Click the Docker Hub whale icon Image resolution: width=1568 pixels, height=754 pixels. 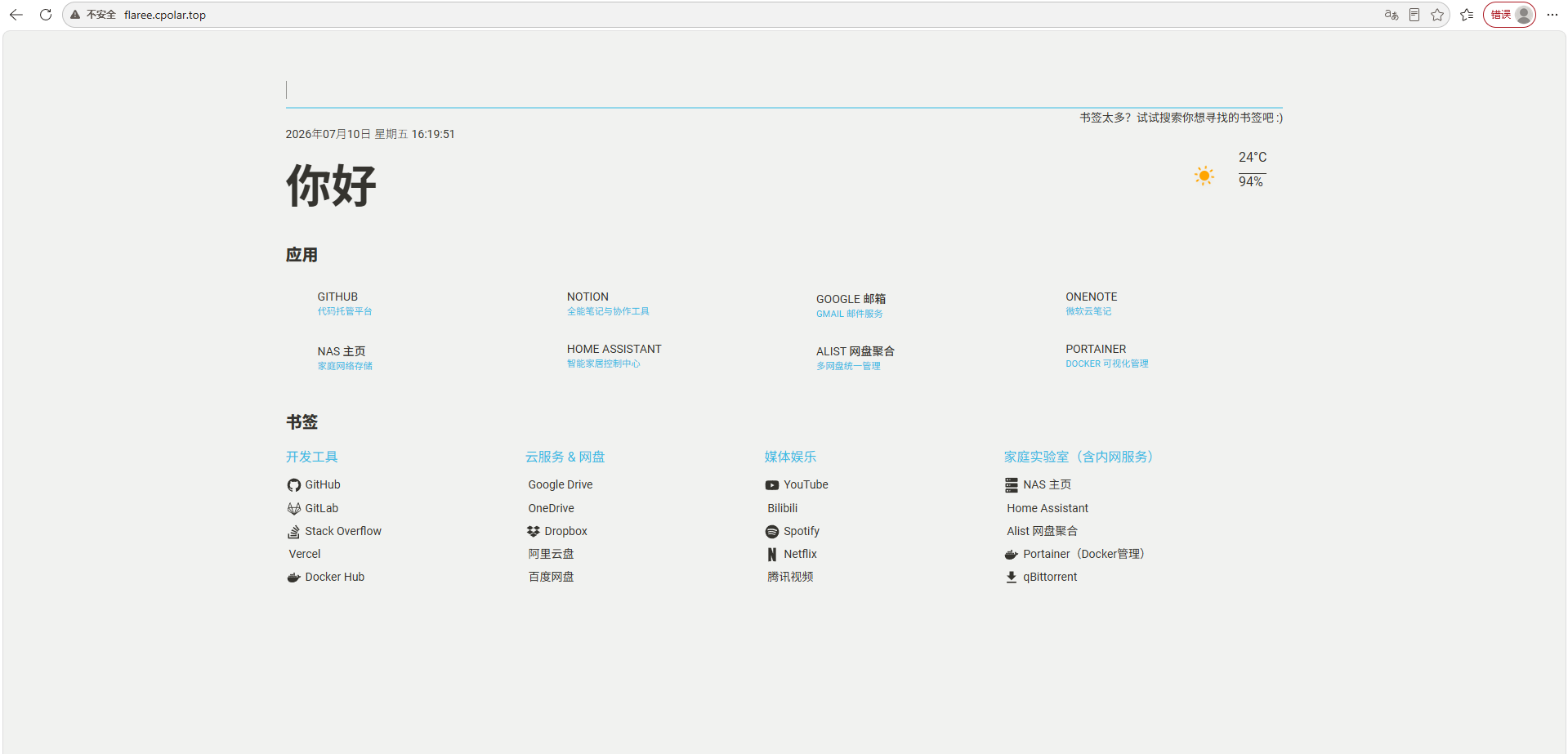[294, 578]
